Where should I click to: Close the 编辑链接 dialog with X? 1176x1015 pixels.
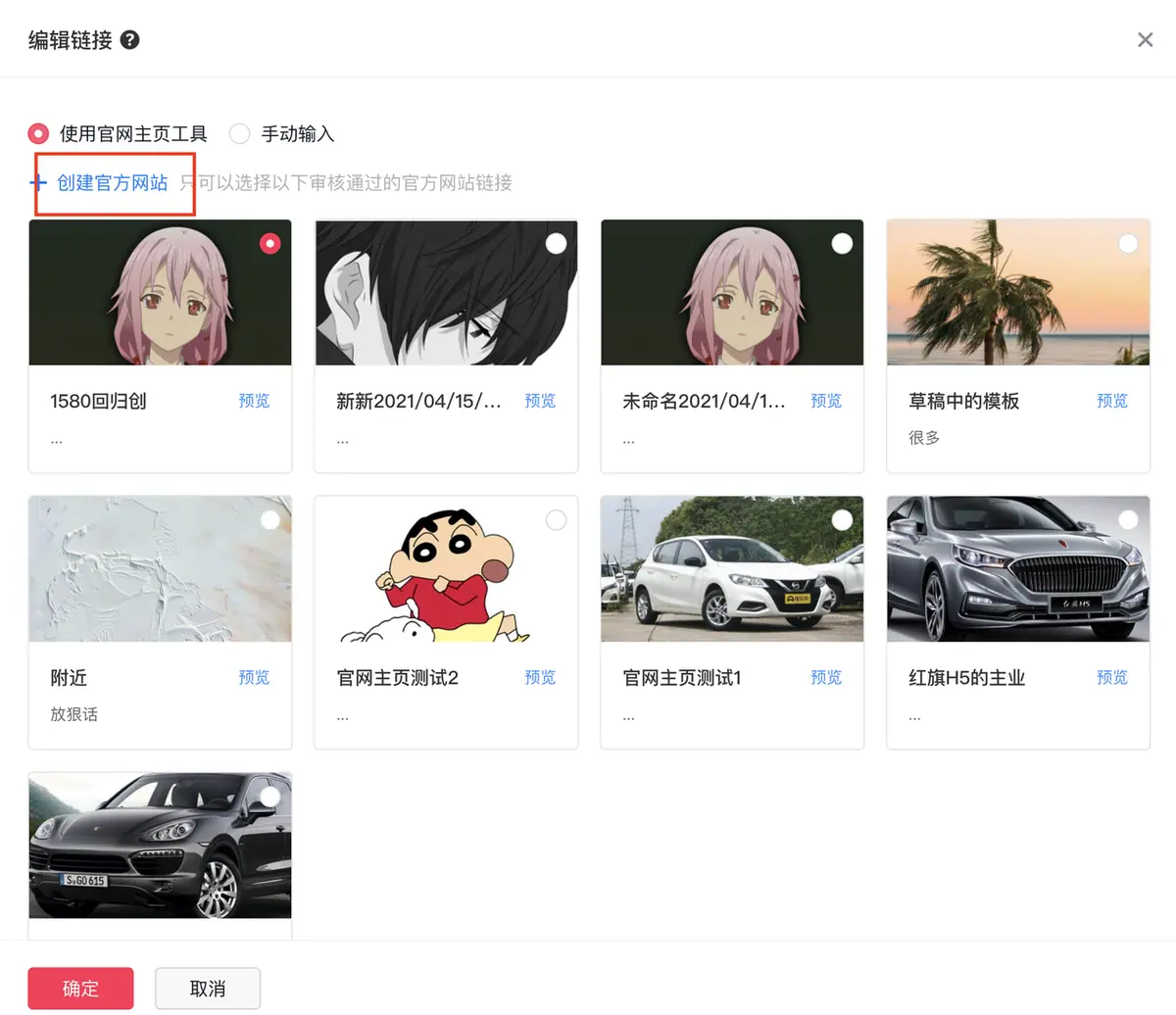[1145, 40]
